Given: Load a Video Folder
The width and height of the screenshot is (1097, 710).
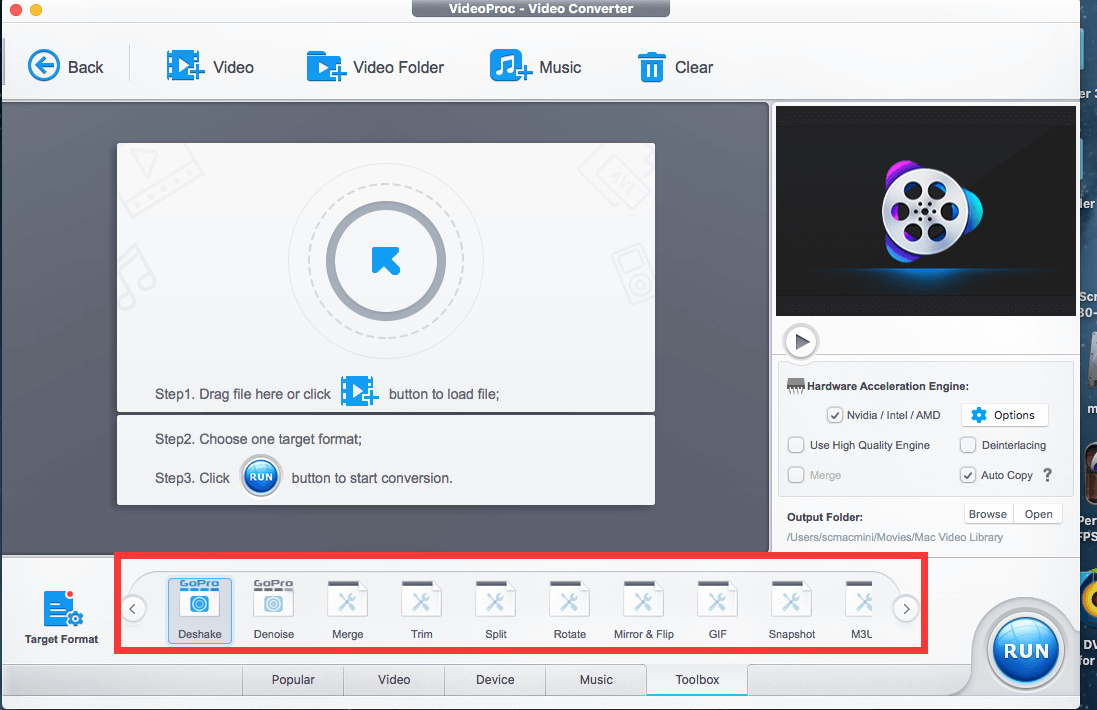Looking at the screenshot, I should 375,67.
